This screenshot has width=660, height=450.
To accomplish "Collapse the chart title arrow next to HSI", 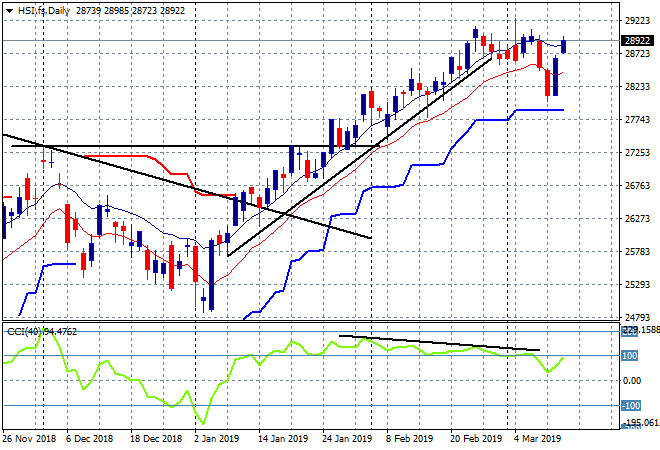I will [x=9, y=11].
